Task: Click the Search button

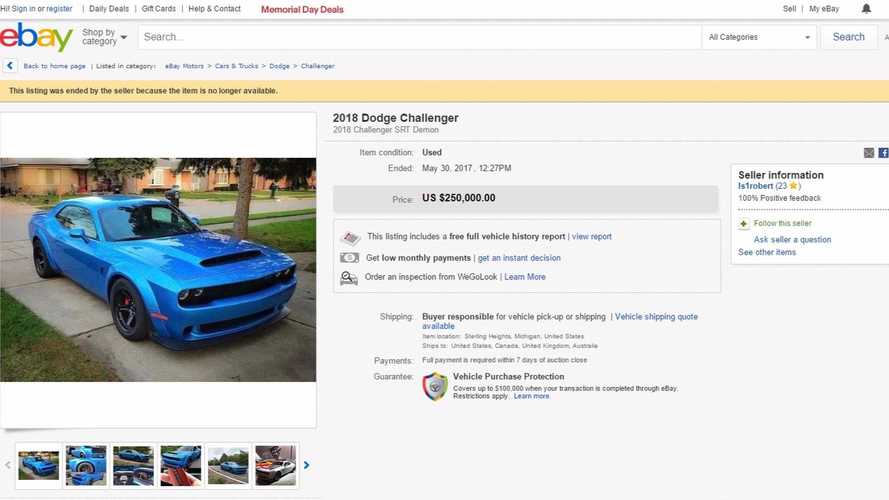Action: tap(849, 37)
